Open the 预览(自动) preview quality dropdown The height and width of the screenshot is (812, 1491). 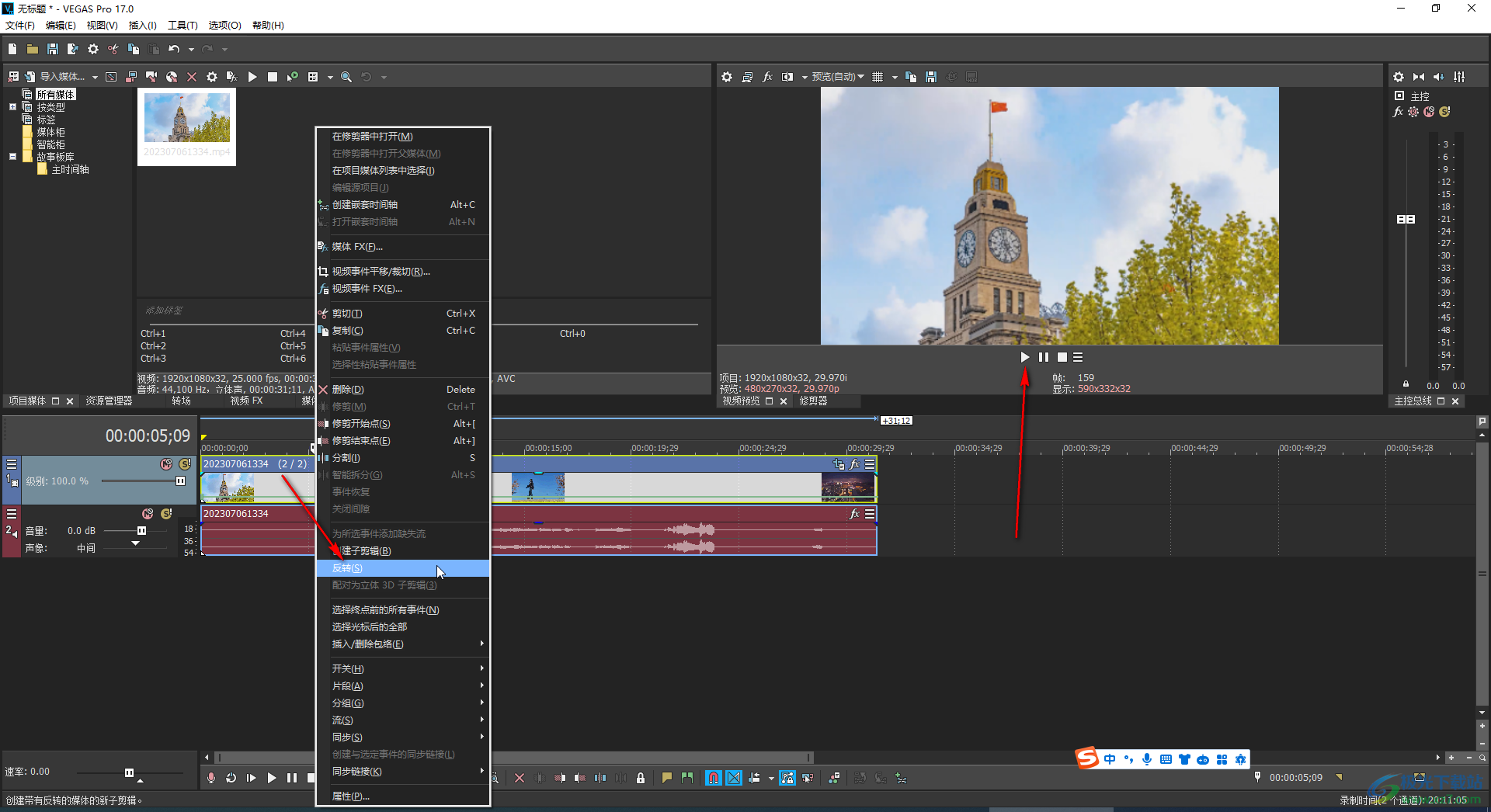837,77
